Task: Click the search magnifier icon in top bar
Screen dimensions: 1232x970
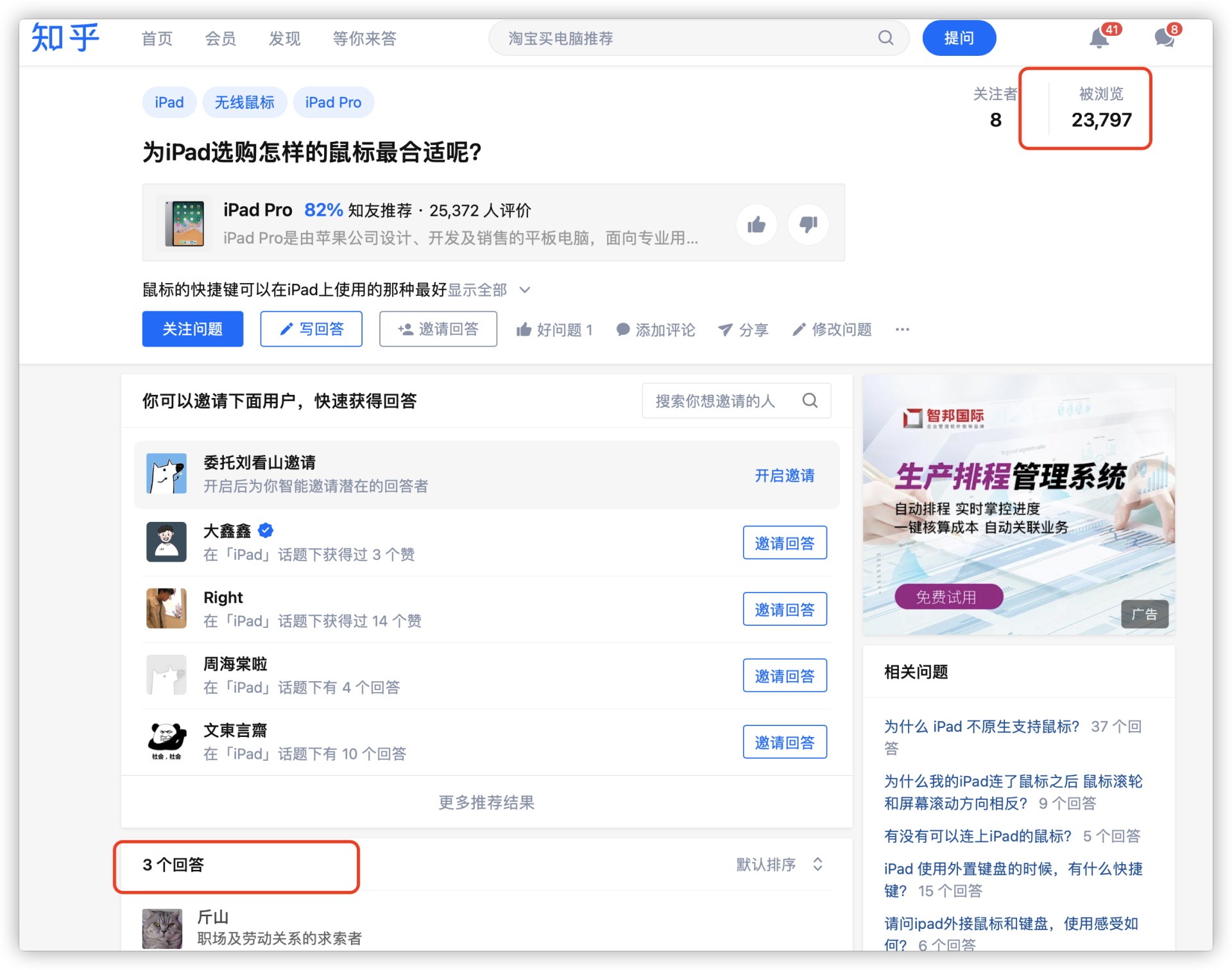Action: [886, 38]
